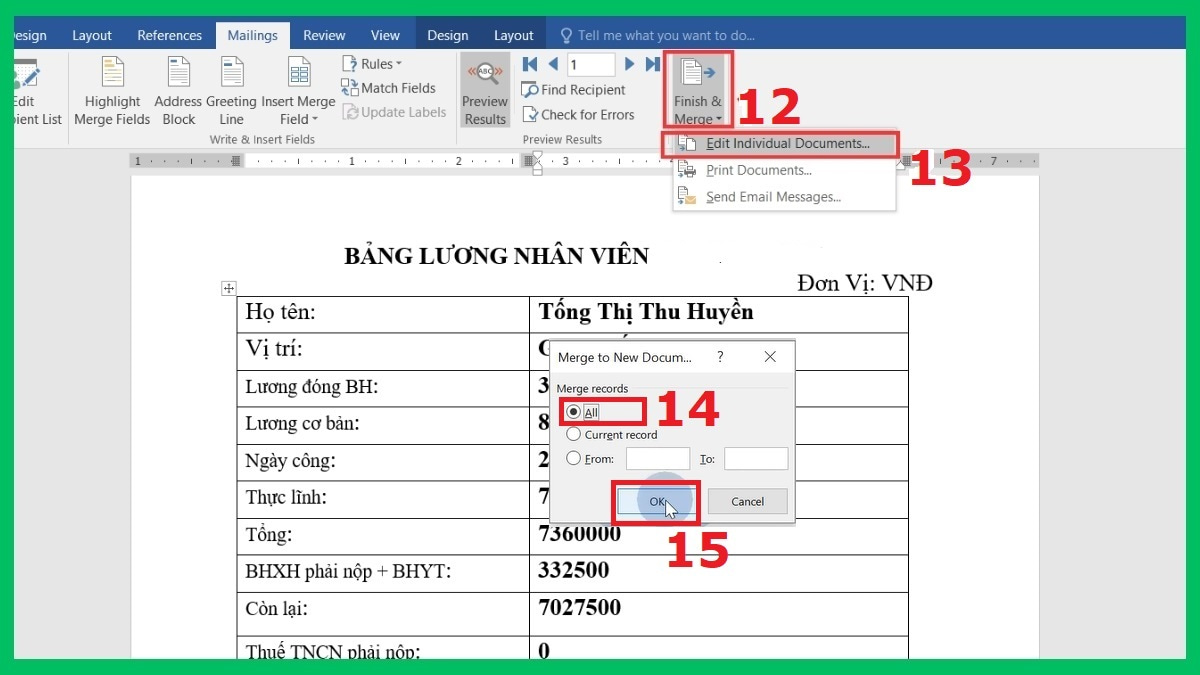This screenshot has width=1200, height=675.
Task: Select the All merge records option
Action: pos(574,411)
